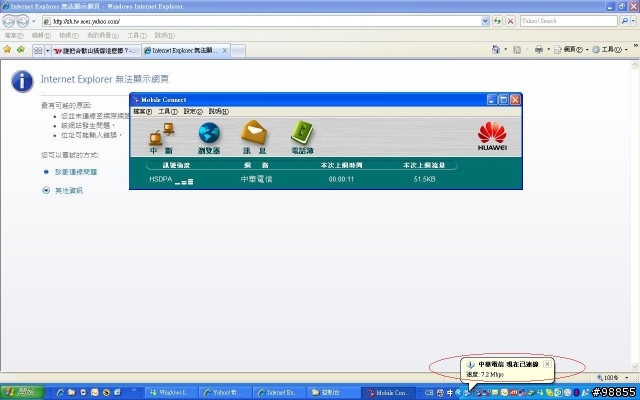Click the IE quick launch icon

point(60,392)
